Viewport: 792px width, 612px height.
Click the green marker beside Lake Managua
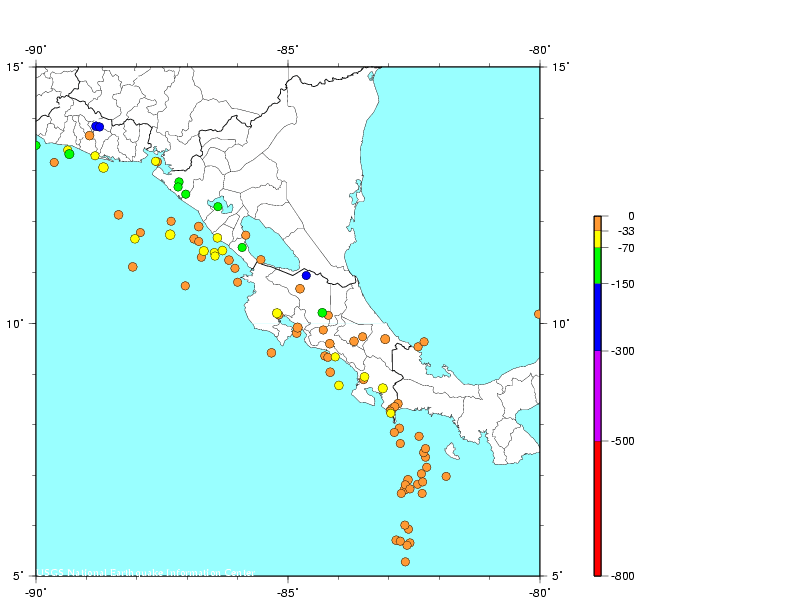pos(218,206)
